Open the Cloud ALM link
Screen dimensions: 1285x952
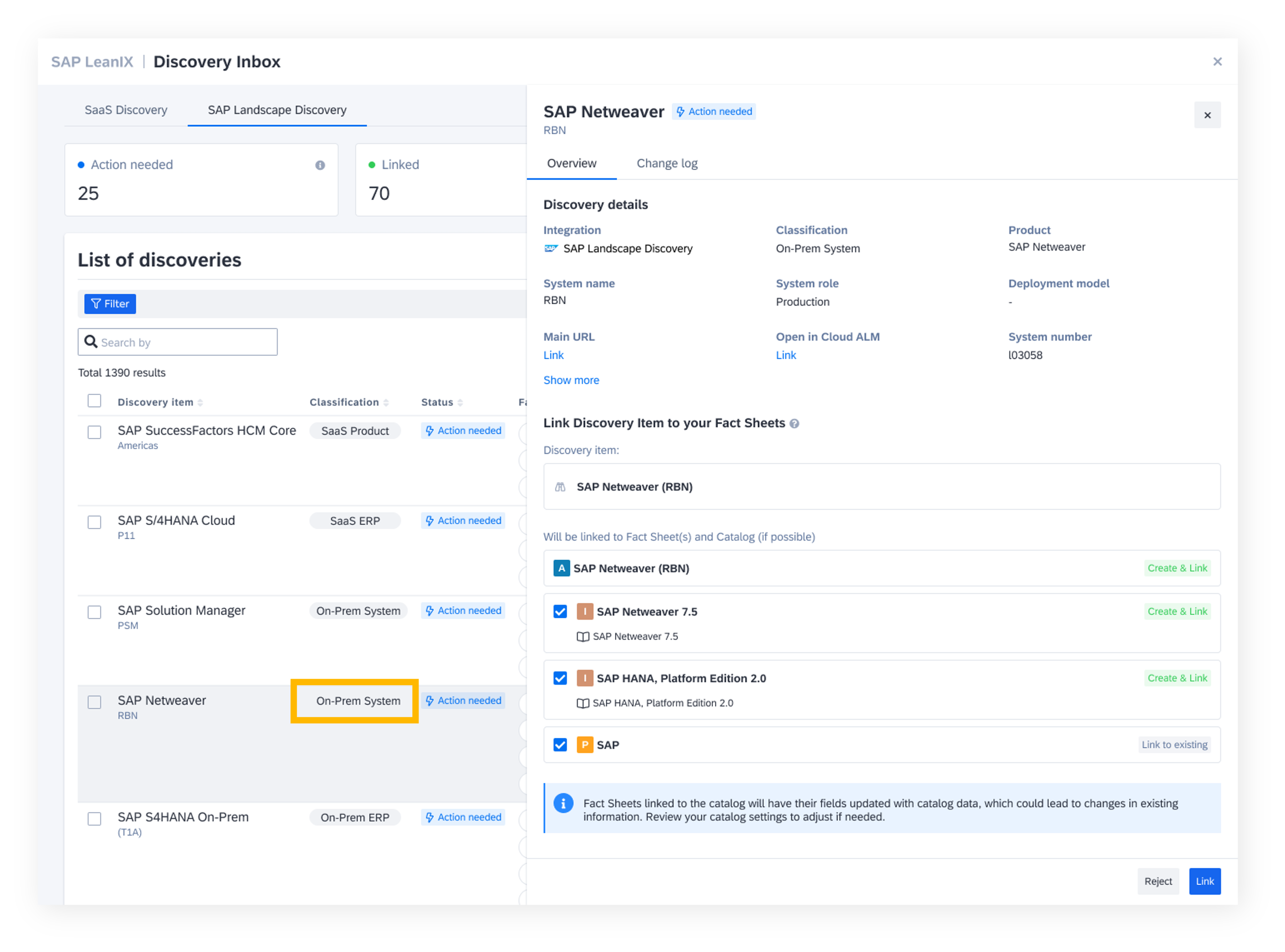point(785,356)
